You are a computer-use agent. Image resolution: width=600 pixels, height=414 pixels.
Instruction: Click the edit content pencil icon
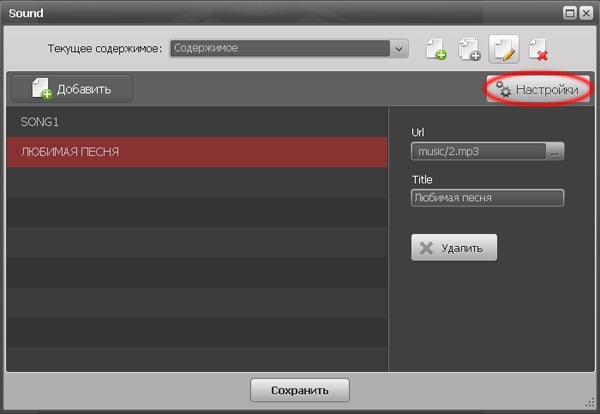pyautogui.click(x=504, y=48)
